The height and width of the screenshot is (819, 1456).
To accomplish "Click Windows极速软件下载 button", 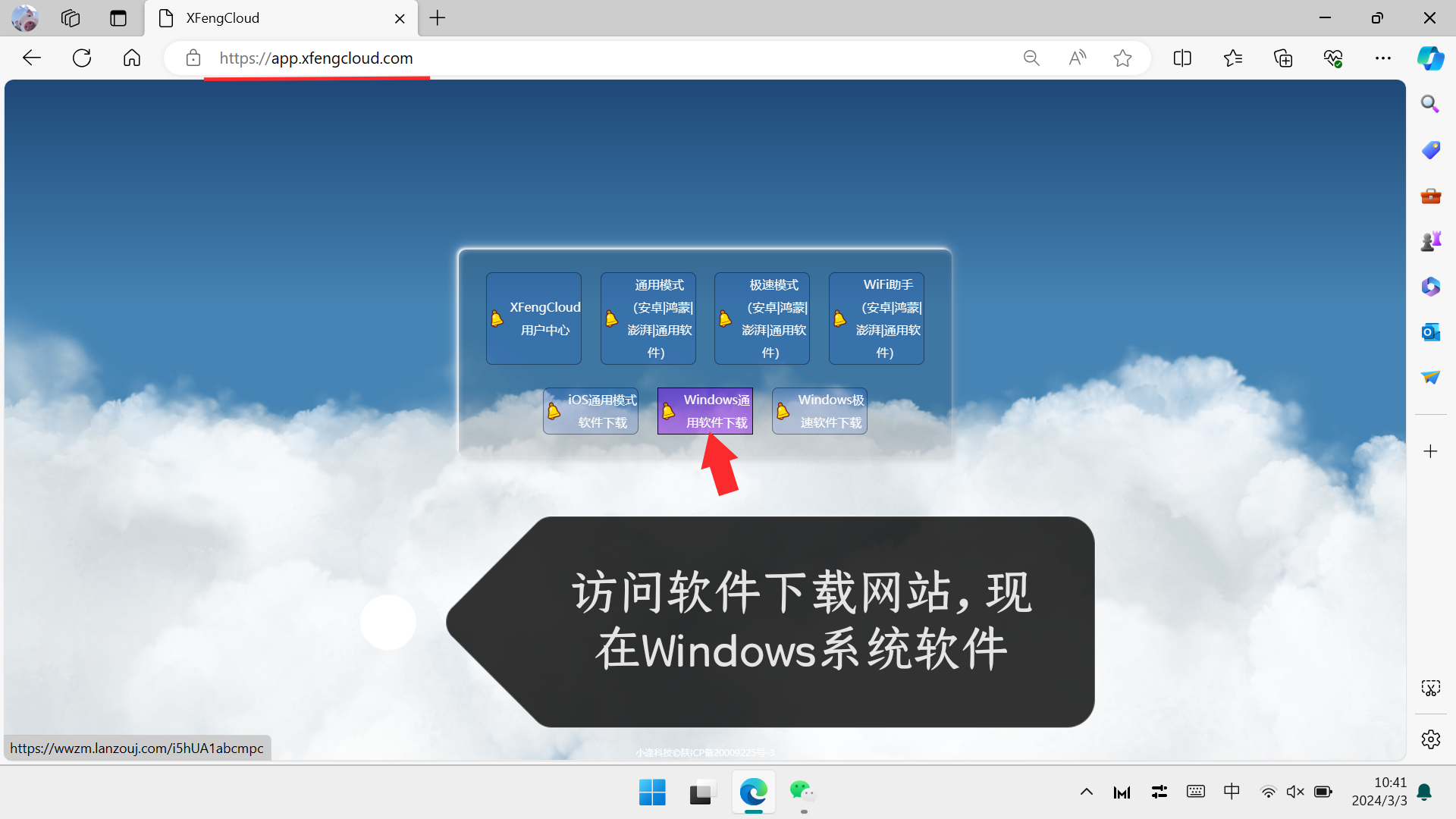I will 820,411.
